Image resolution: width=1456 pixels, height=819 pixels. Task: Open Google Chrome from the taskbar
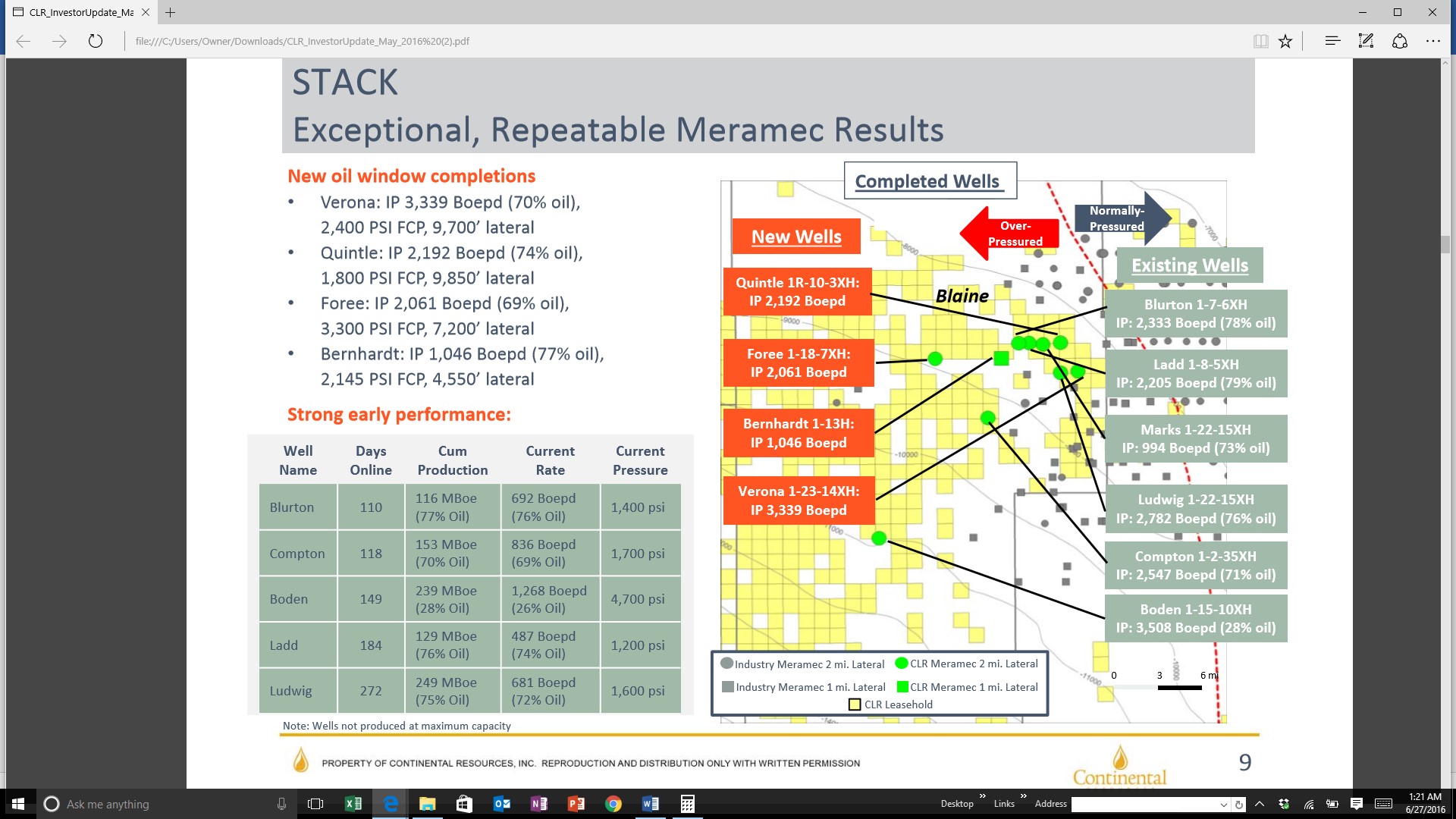click(x=613, y=804)
